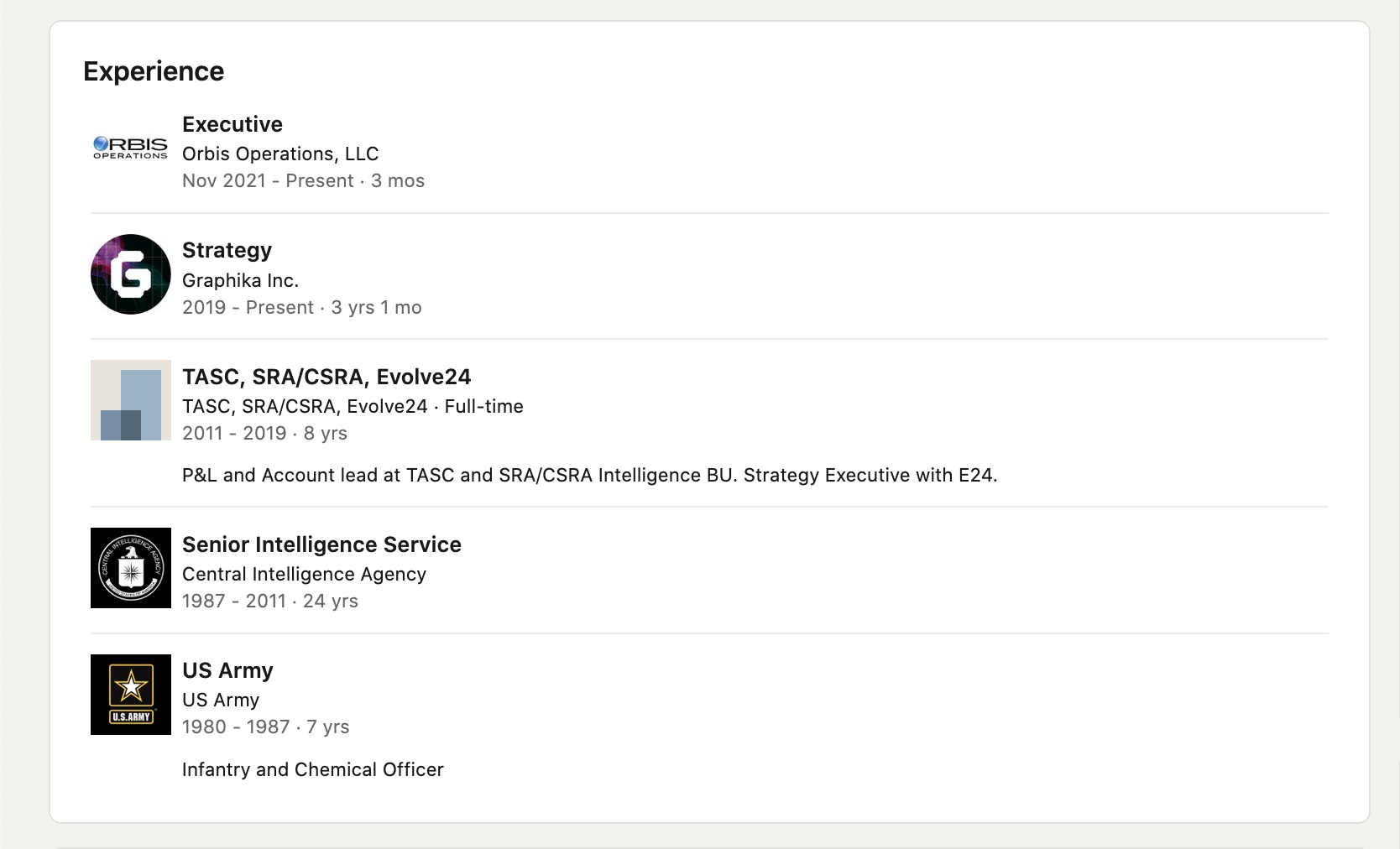Select the Infantry and Chemical Officer description
The image size is (1400, 849).
(x=312, y=769)
